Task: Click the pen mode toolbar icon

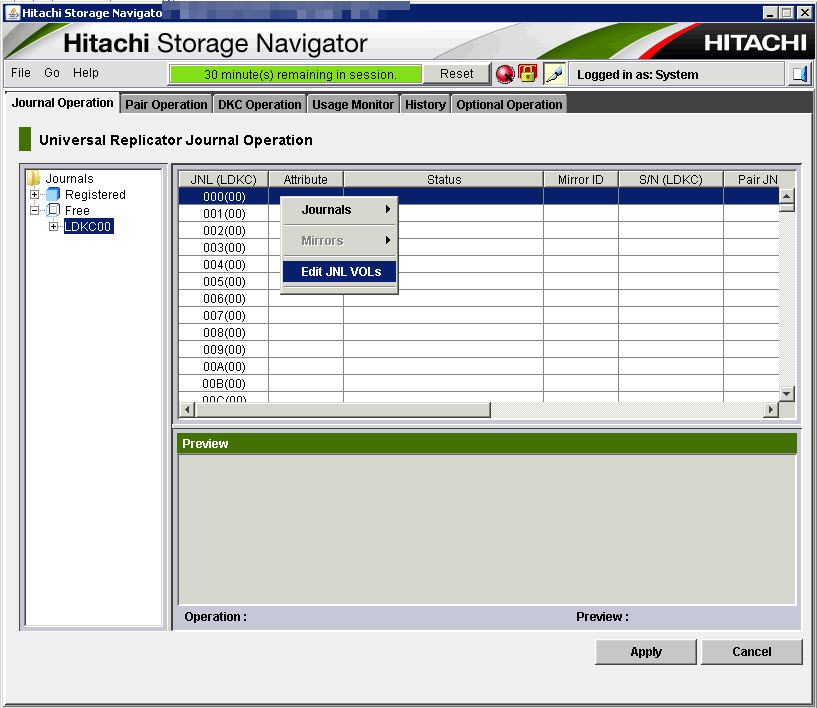Action: [x=554, y=74]
